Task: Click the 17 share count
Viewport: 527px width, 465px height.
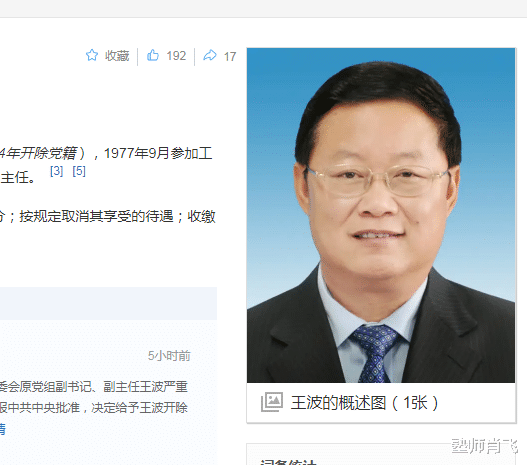Action: (x=230, y=56)
